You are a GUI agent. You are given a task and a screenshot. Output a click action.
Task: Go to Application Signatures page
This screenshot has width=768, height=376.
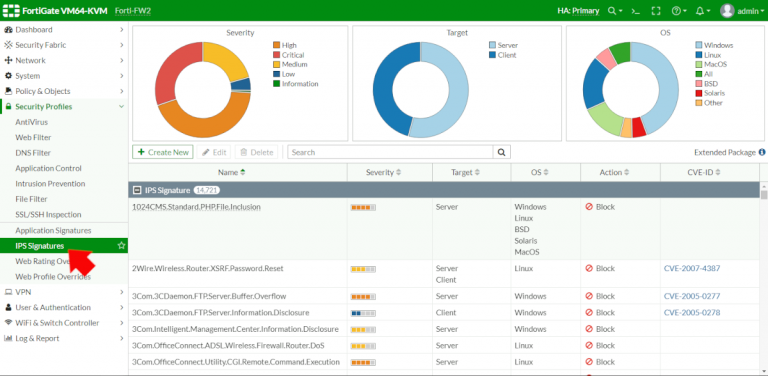pos(53,230)
